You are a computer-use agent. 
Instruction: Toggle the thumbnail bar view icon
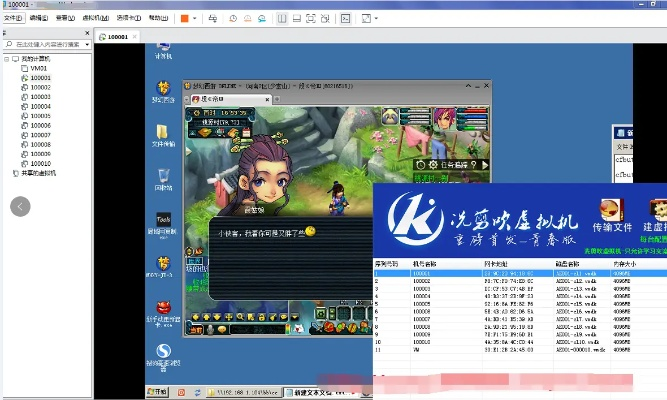click(297, 19)
